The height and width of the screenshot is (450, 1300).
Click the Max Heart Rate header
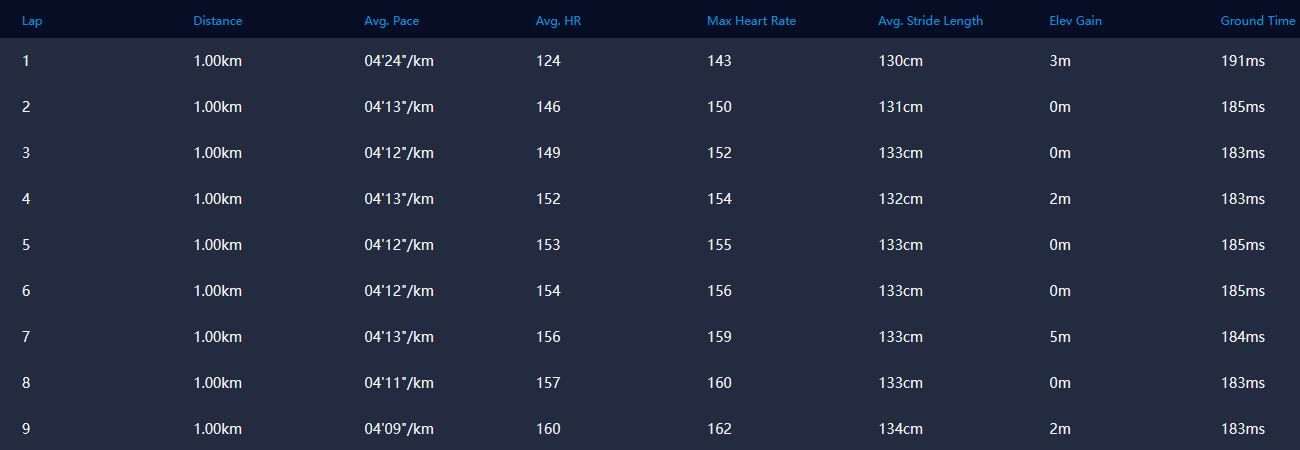[751, 21]
